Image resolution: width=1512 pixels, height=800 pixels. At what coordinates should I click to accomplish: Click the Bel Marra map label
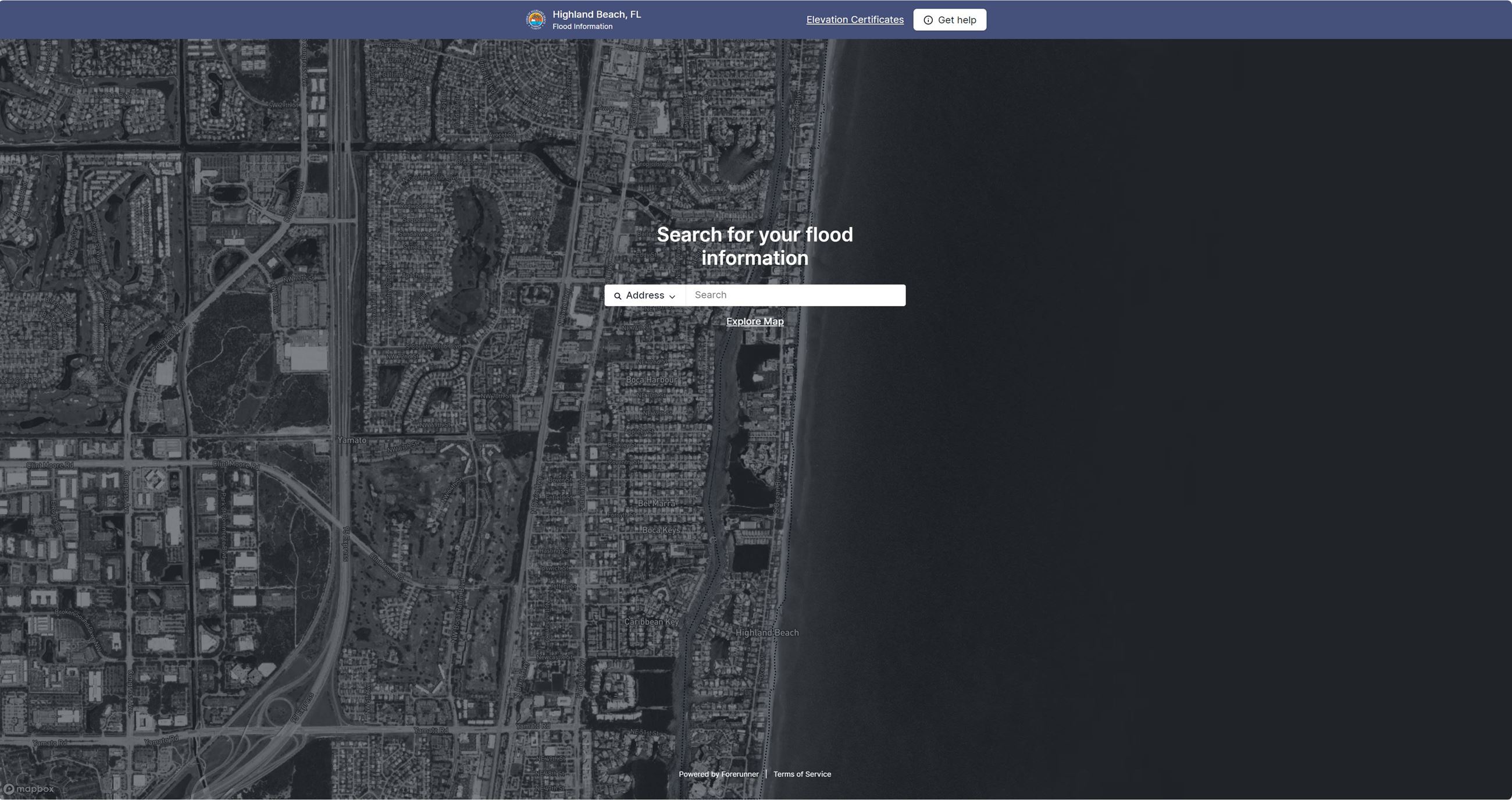656,503
